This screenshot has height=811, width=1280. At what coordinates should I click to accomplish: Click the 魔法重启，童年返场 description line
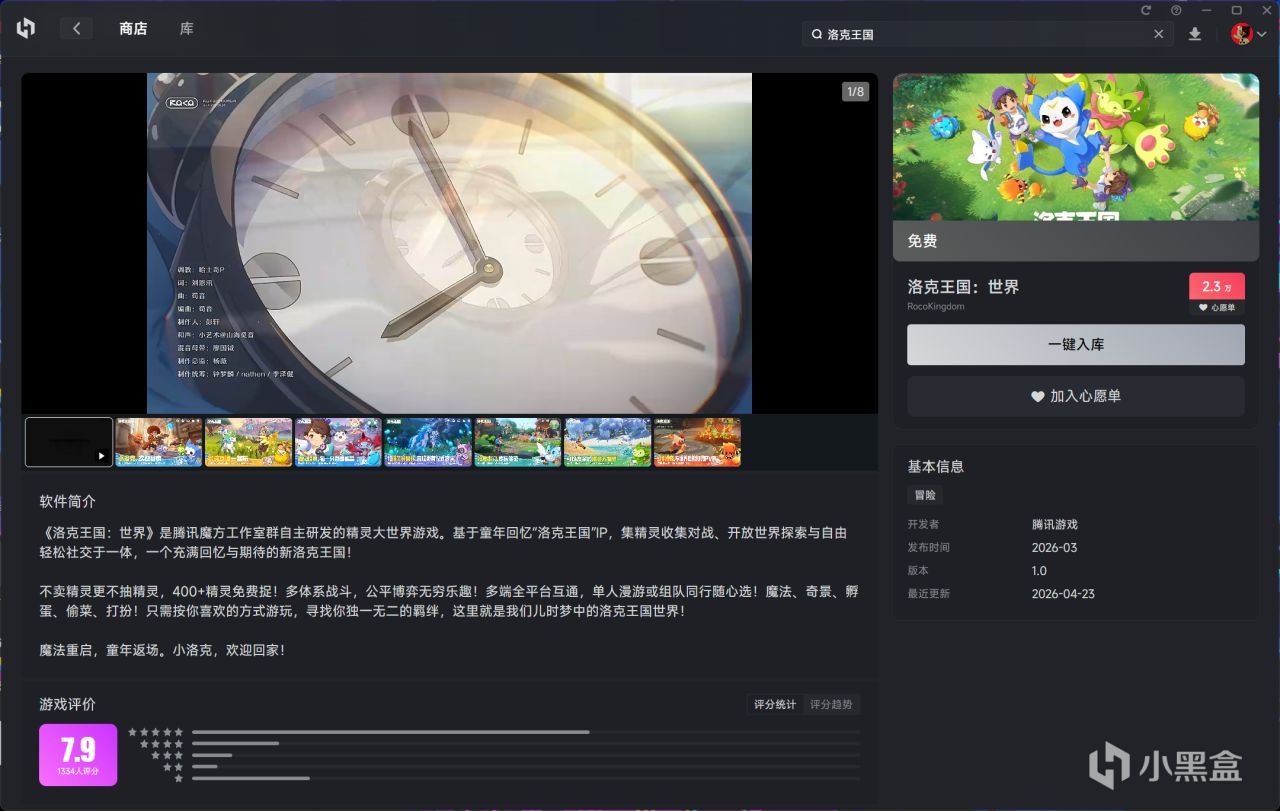coord(162,650)
